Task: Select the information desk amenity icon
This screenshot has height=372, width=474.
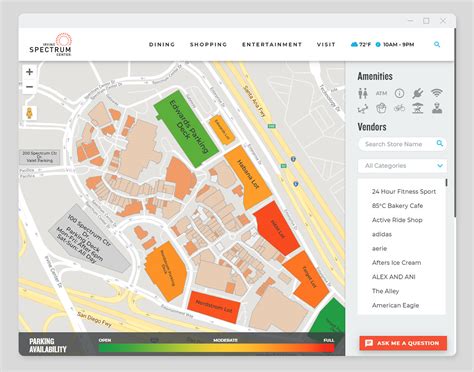Action: point(399,93)
